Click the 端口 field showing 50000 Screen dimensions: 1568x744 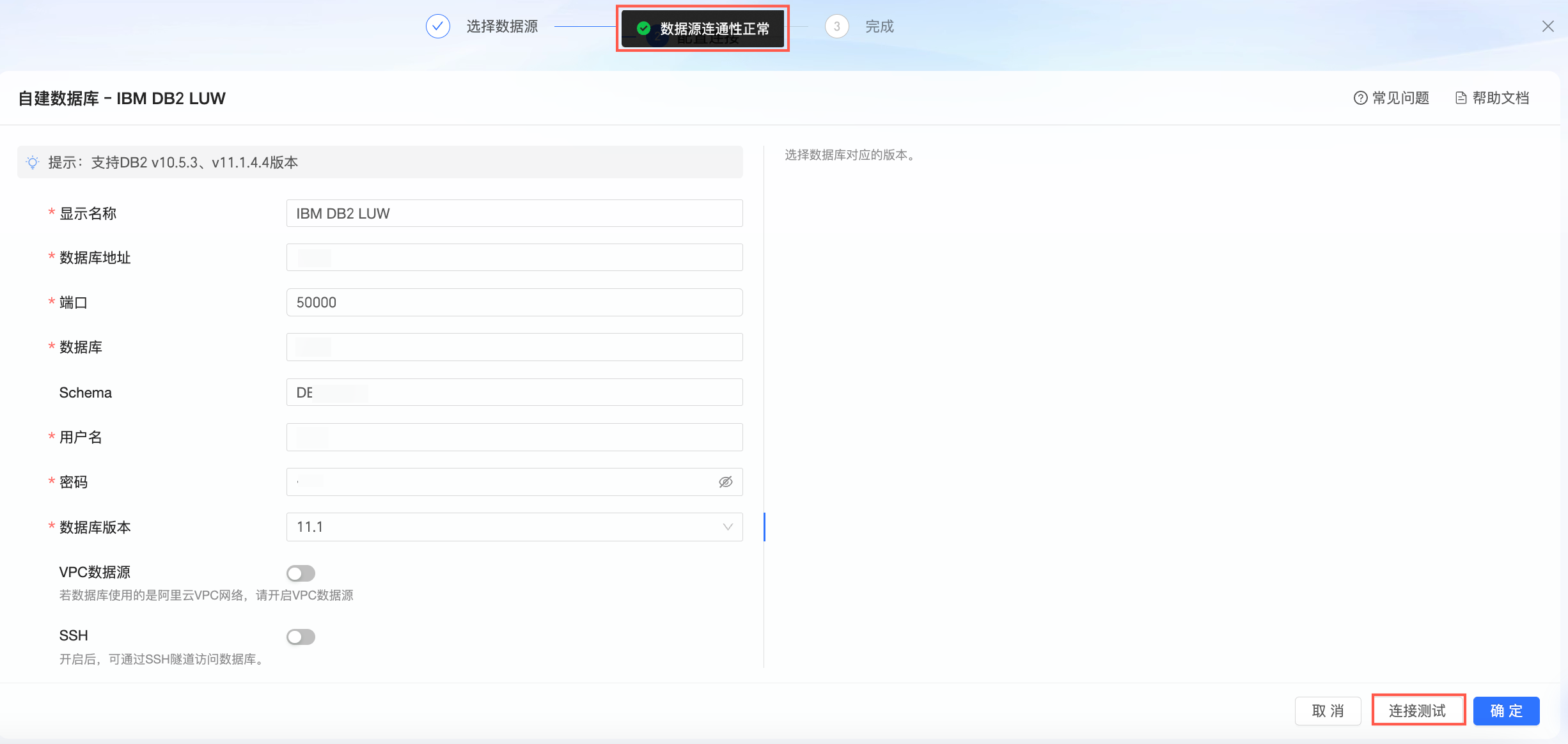coord(514,302)
